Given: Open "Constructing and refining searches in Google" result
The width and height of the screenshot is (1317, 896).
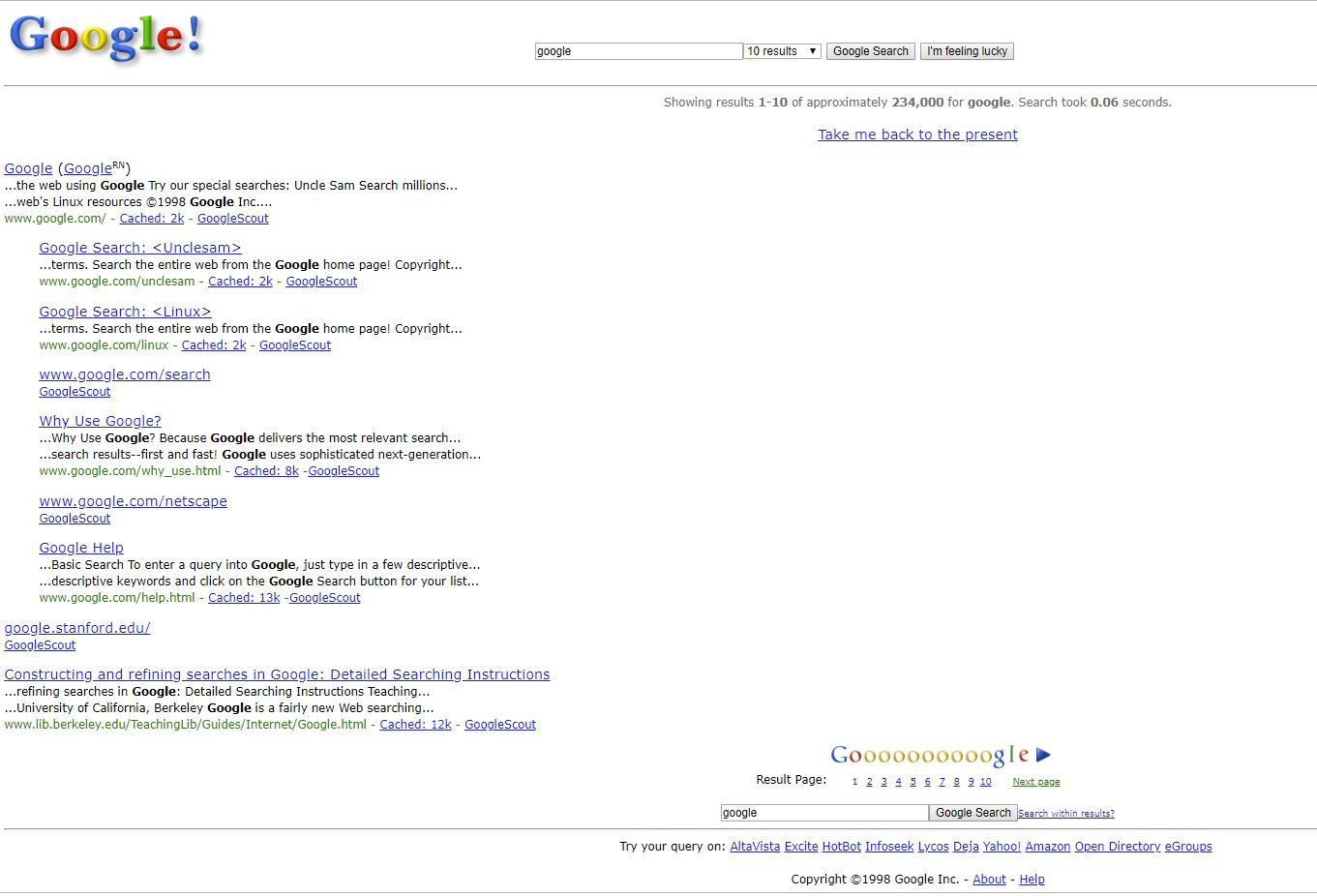Looking at the screenshot, I should coord(277,674).
